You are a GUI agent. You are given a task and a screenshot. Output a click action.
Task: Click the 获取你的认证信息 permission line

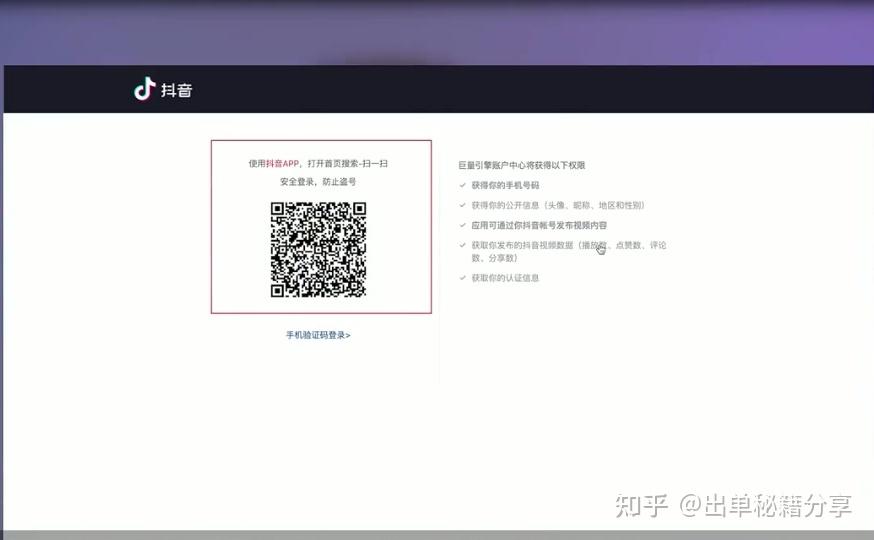(506, 278)
